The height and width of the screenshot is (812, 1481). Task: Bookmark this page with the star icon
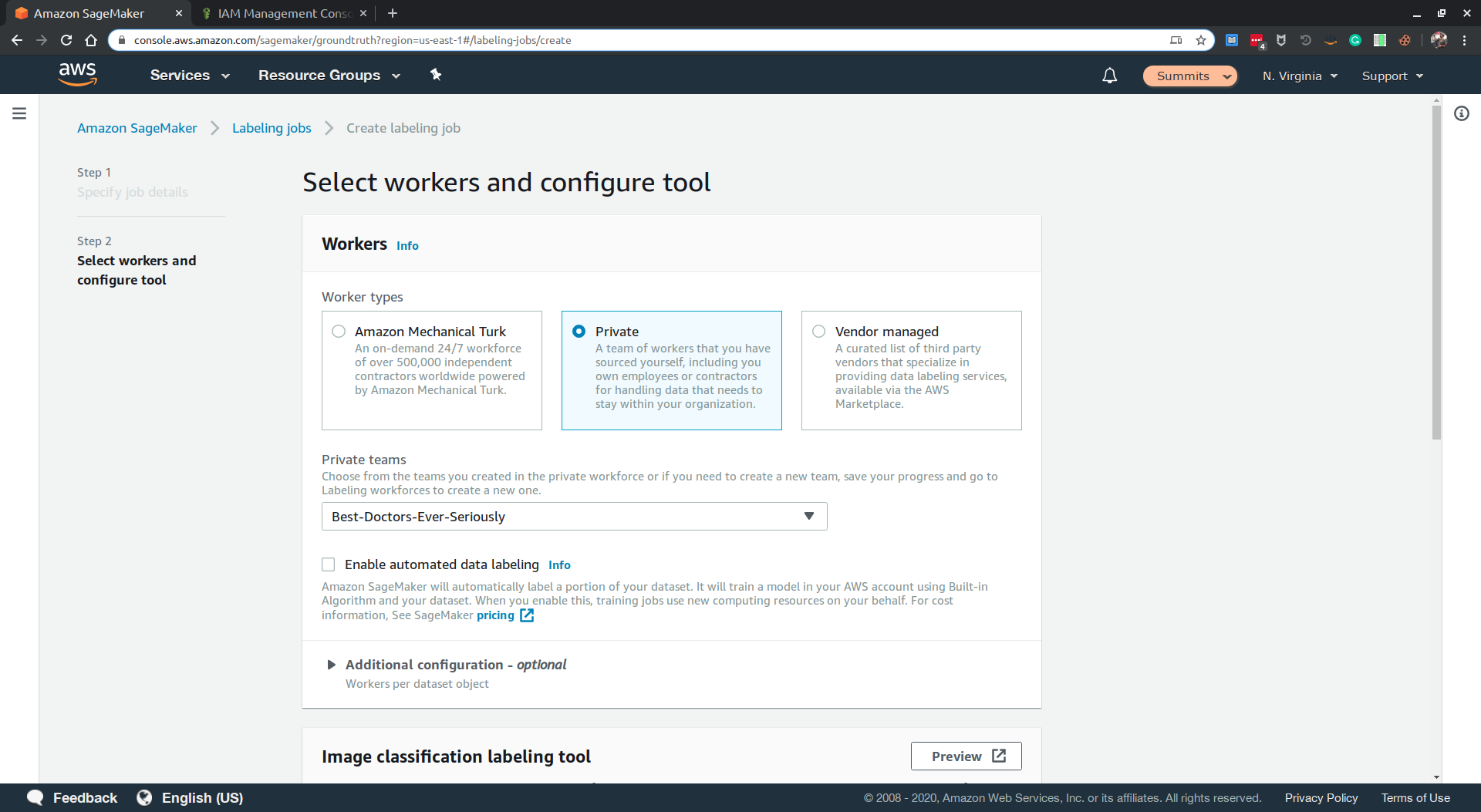[1201, 40]
